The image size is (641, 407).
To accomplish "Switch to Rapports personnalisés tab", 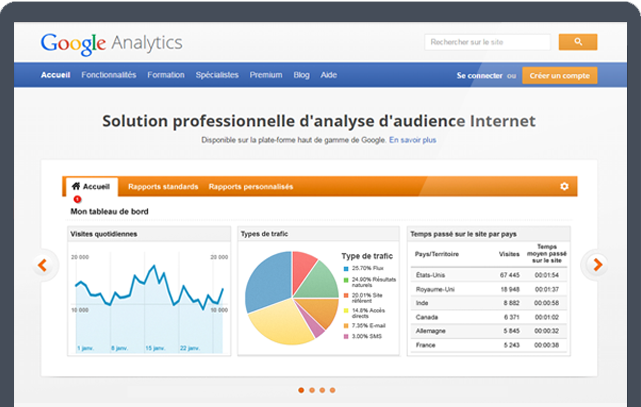I will (x=251, y=187).
